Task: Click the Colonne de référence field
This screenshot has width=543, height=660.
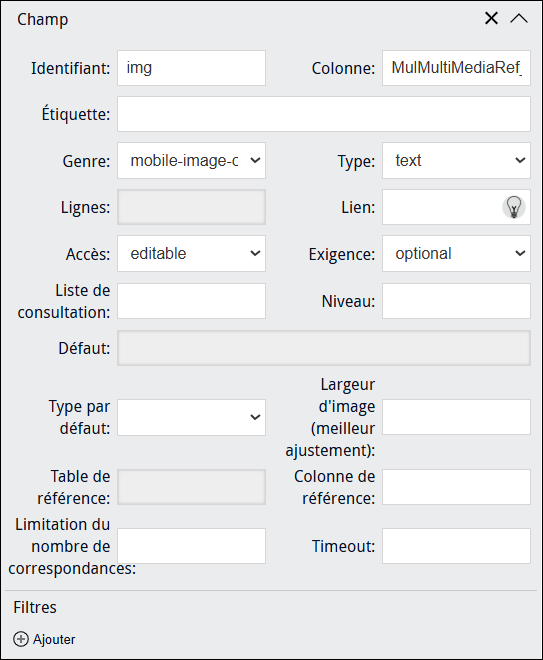Action: click(456, 487)
